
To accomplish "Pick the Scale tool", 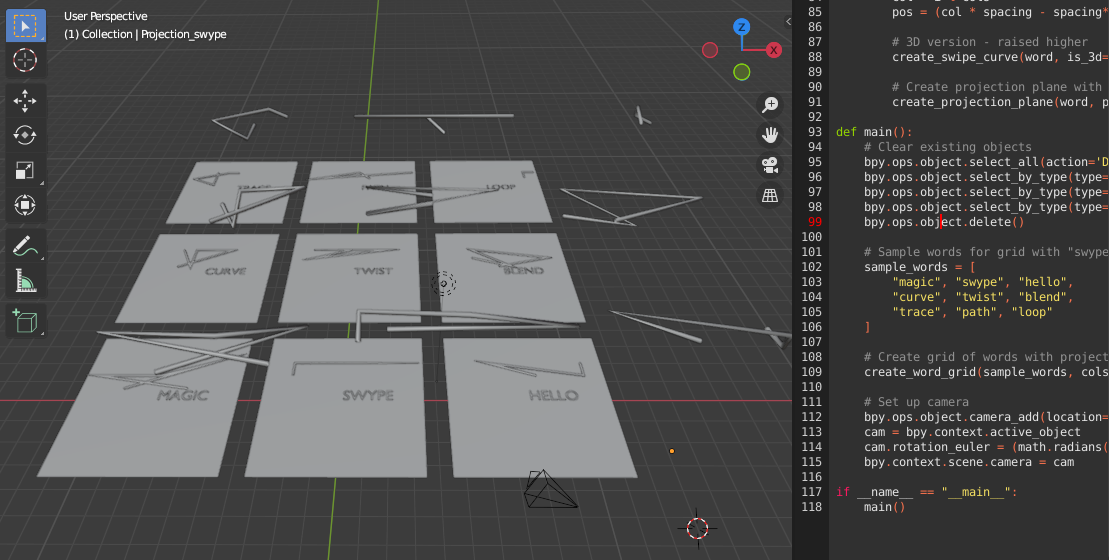I will [x=25, y=170].
